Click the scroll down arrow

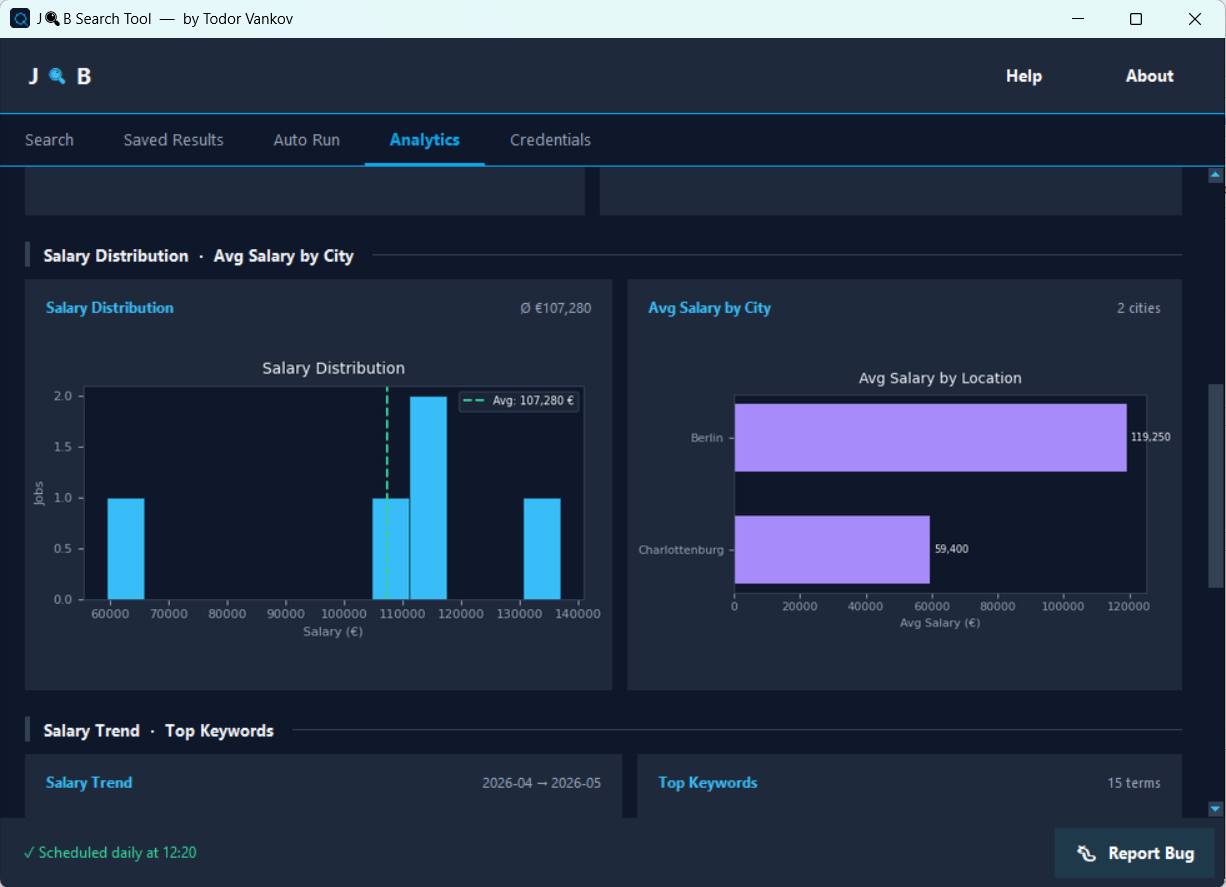pyautogui.click(x=1215, y=808)
